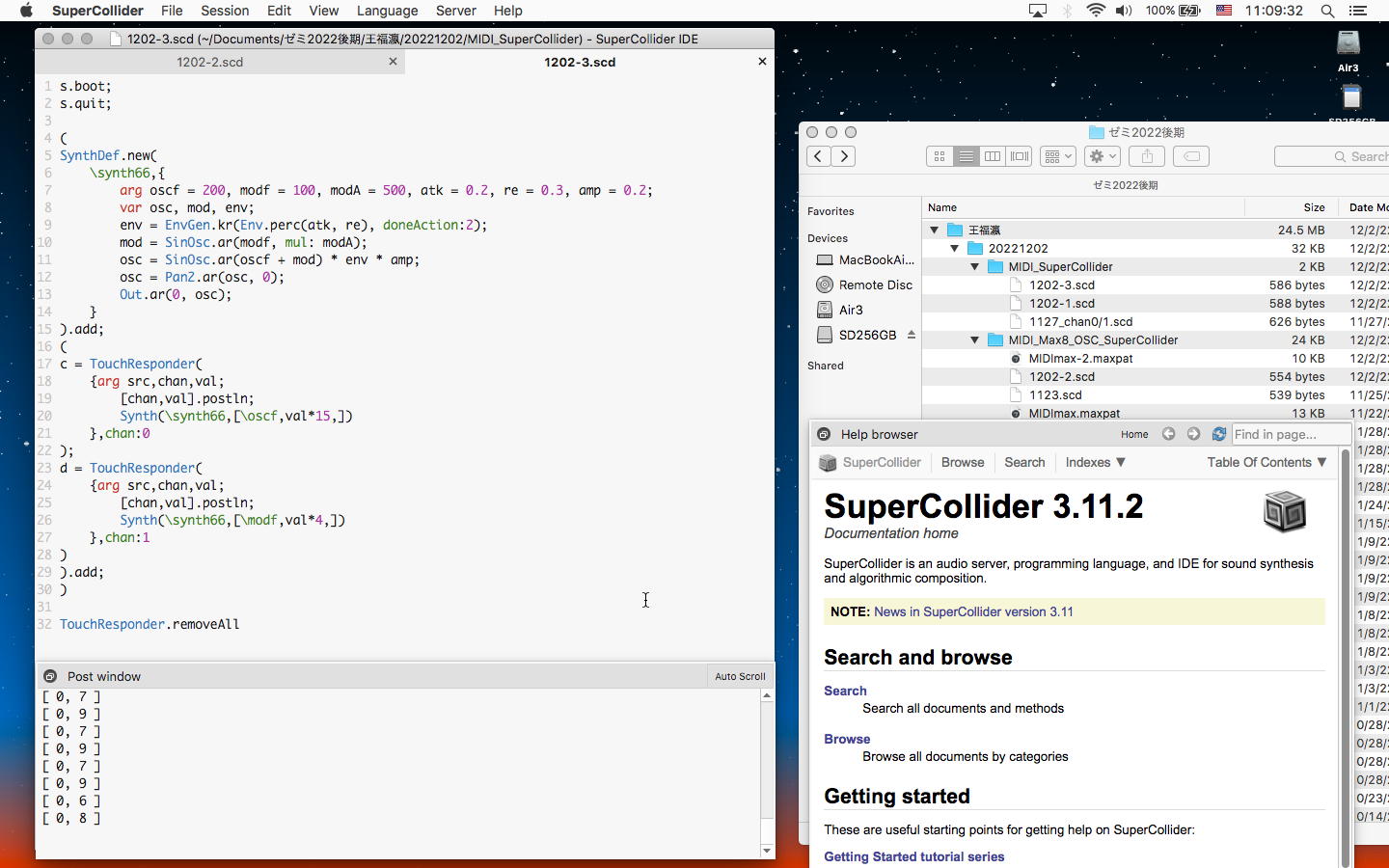Open the Indexes dropdown in Help browser
The width and height of the screenshot is (1389, 868).
point(1095,463)
